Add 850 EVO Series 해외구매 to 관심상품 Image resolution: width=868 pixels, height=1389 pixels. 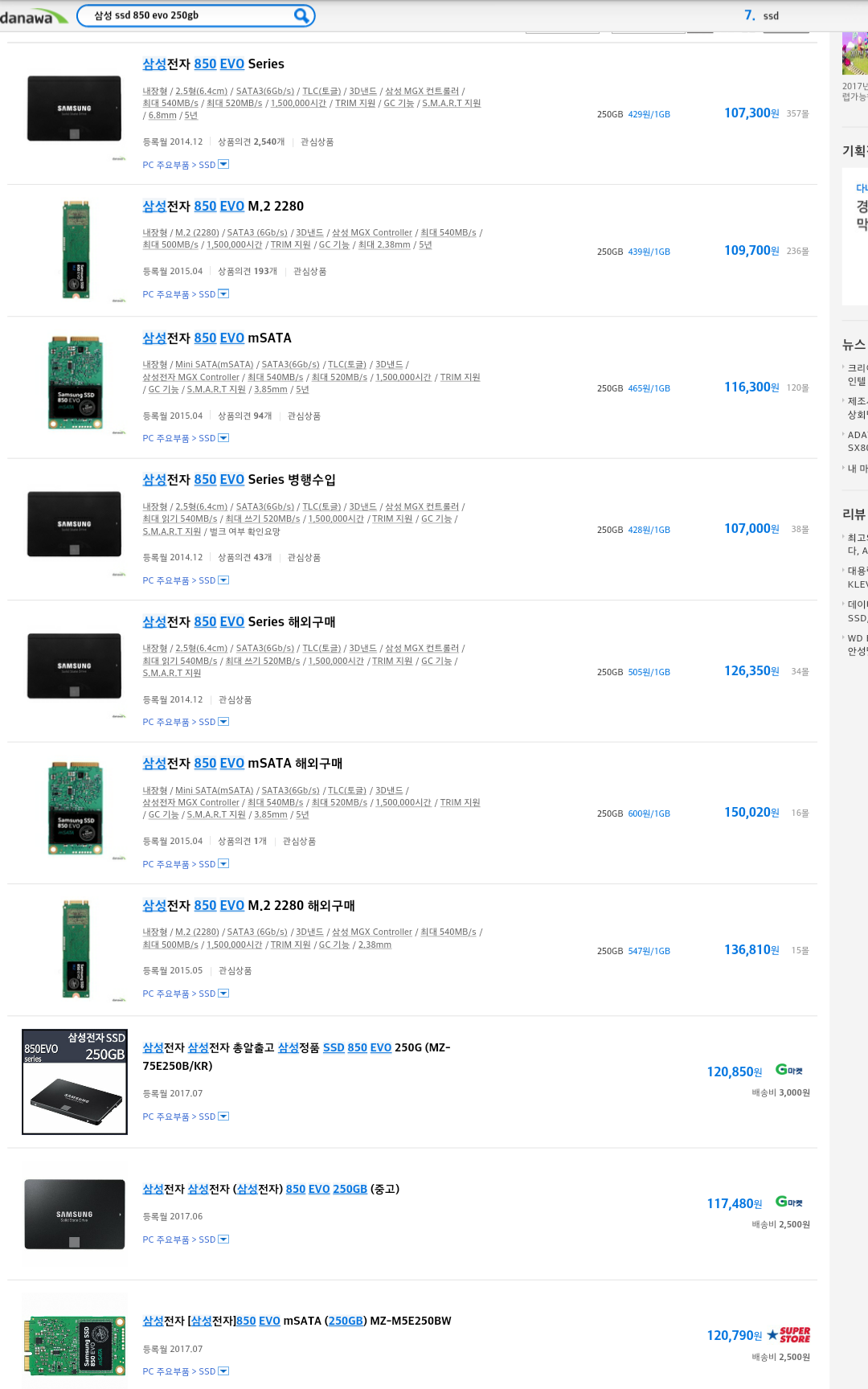tap(235, 699)
